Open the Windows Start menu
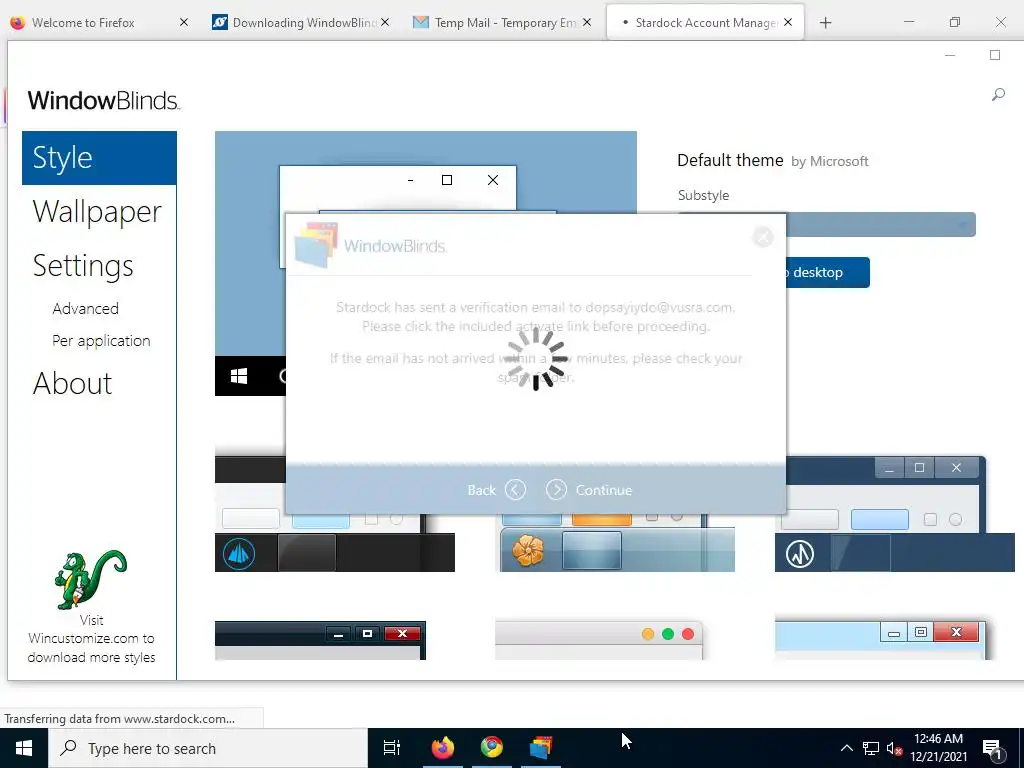Screen dimensions: 1024x768 tap(24, 748)
